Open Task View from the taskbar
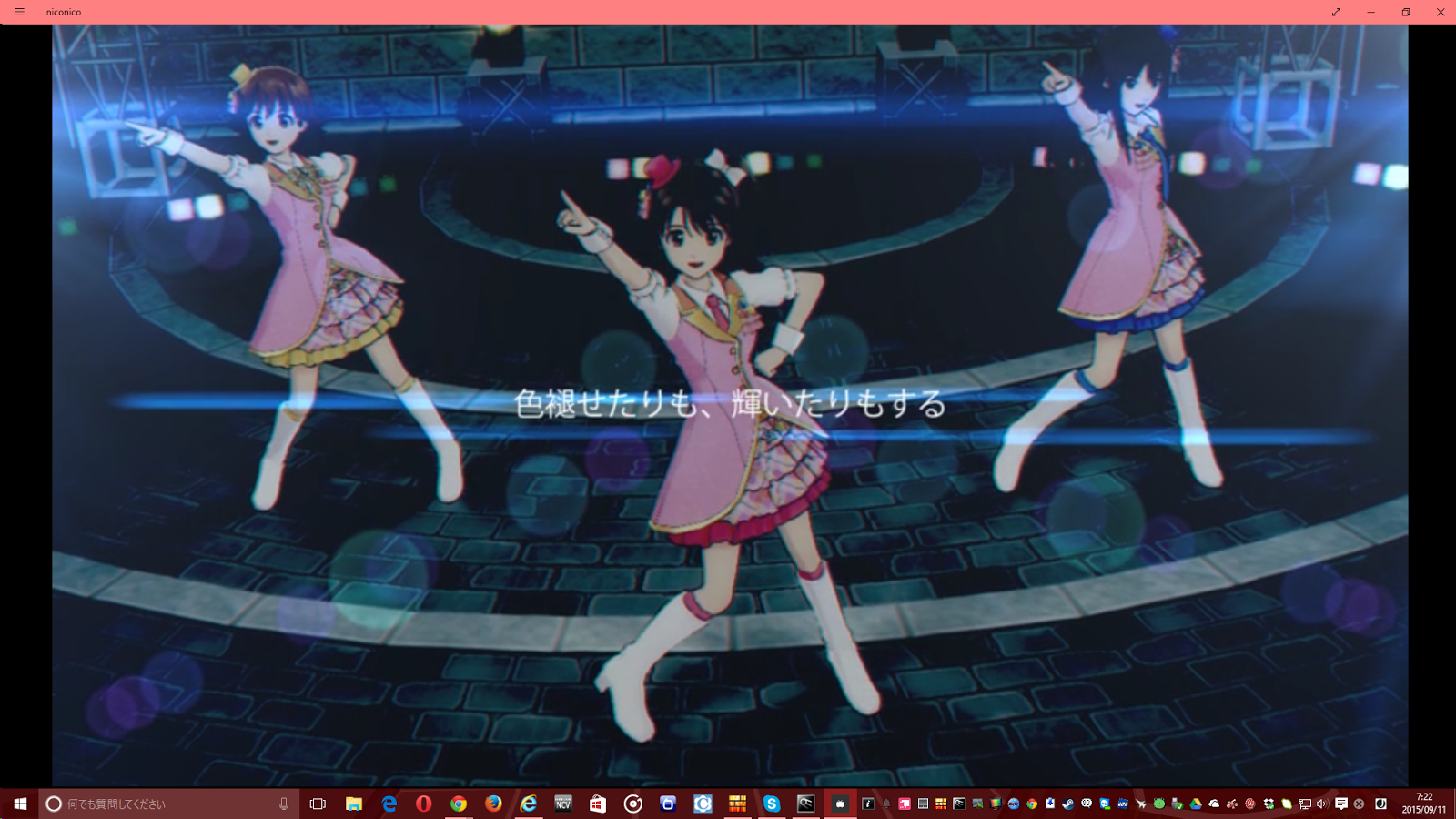 [318, 804]
